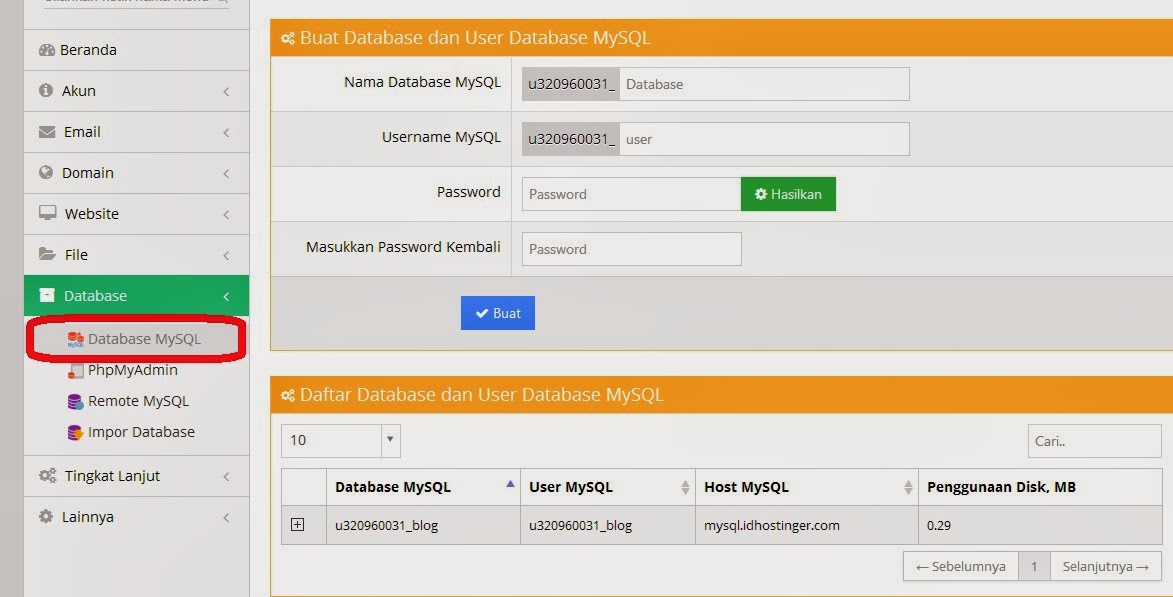The width and height of the screenshot is (1173, 597).
Task: Click u320960031_blog in User MySQL column
Action: tap(580, 525)
